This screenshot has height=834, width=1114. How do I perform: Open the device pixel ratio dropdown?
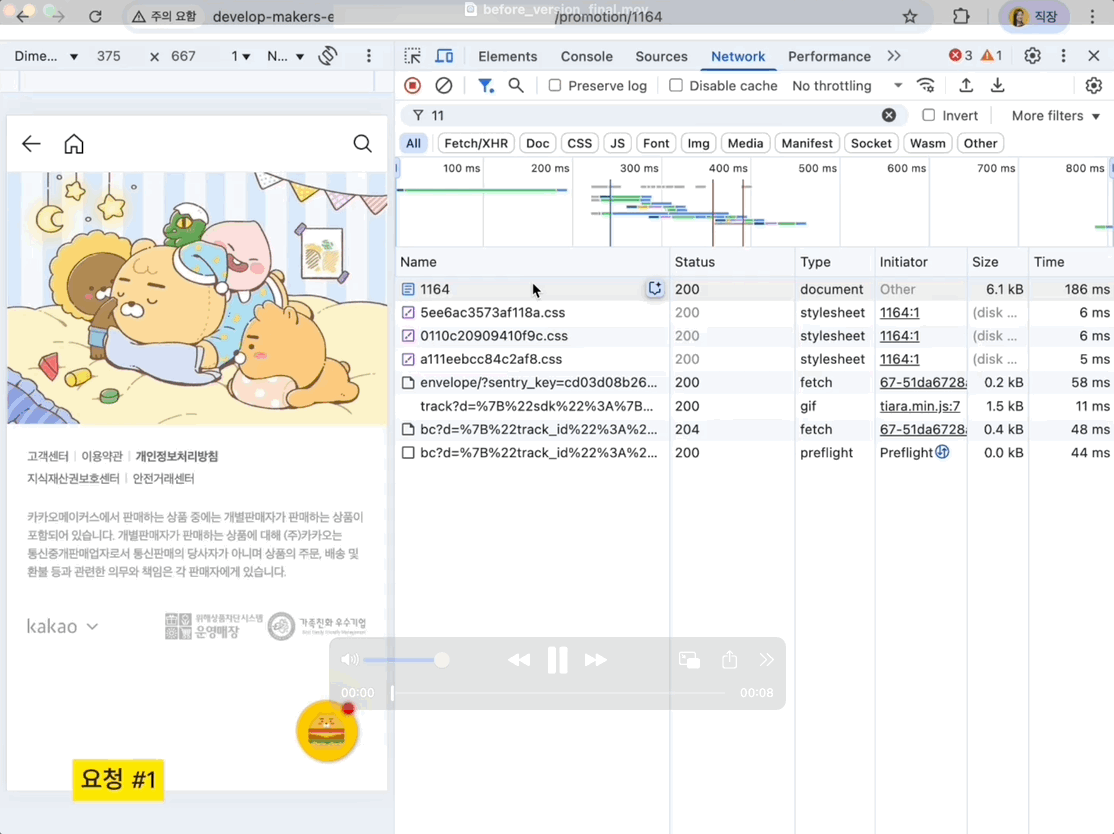click(241, 56)
